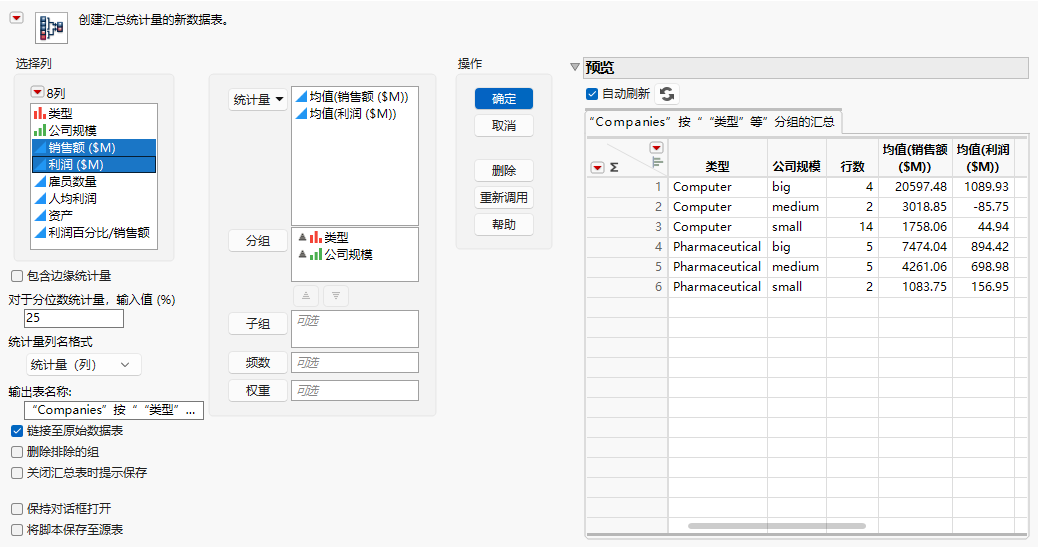The image size is (1038, 547).
Task: Collapse the 预览 section disclosure triangle
Action: [x=575, y=68]
